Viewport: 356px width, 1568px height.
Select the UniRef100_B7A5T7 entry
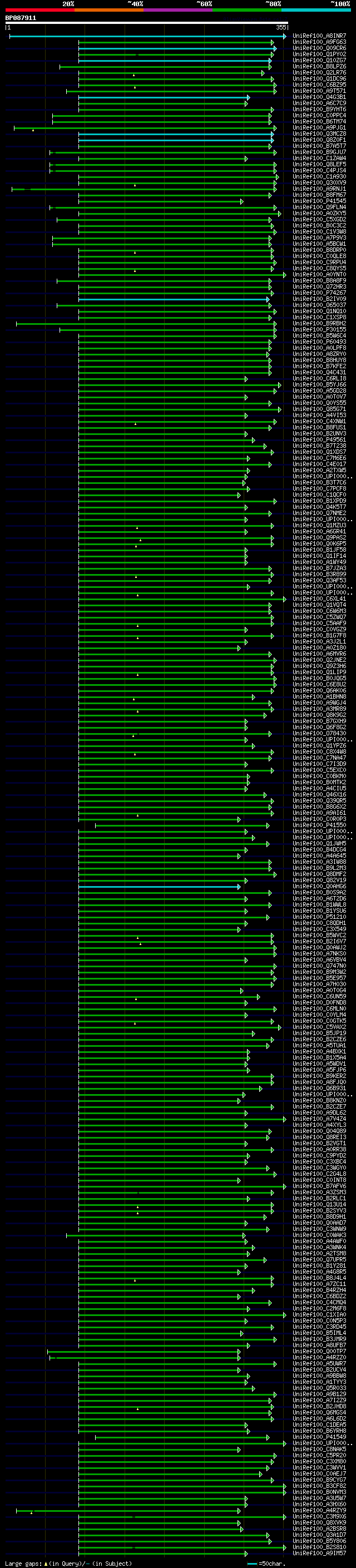click(319, 146)
